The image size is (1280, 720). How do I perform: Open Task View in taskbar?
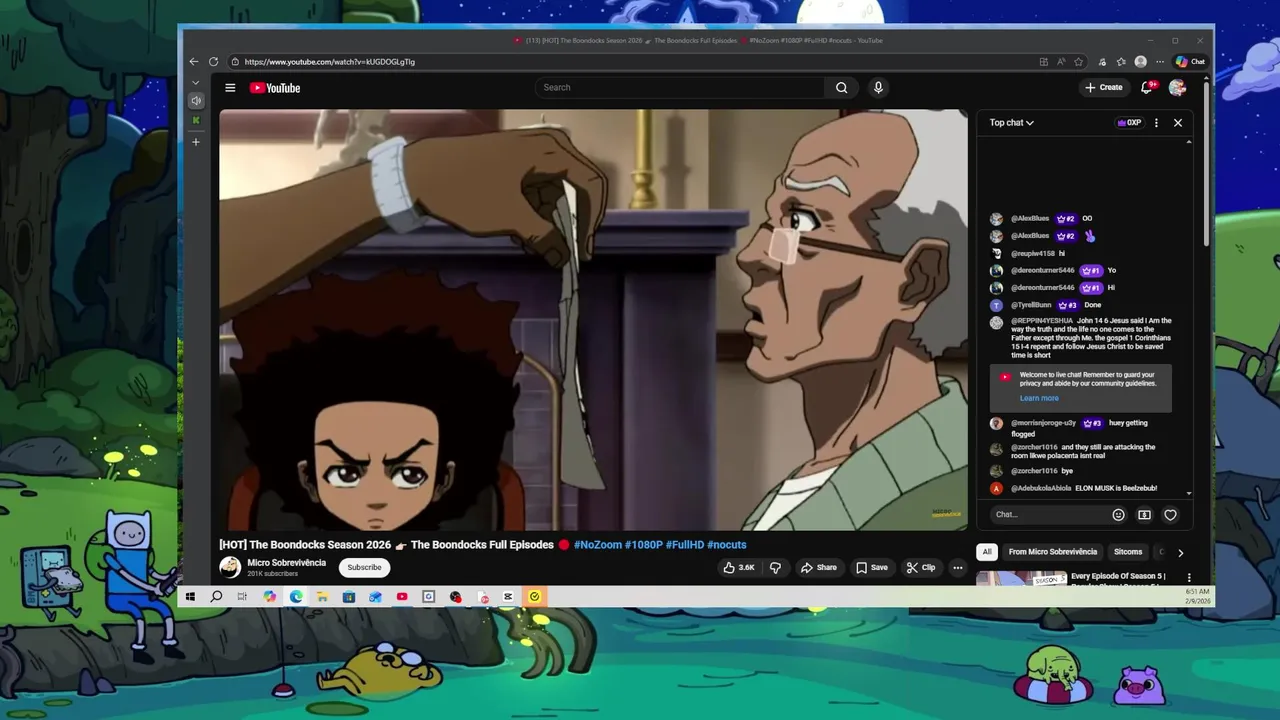coord(242,597)
